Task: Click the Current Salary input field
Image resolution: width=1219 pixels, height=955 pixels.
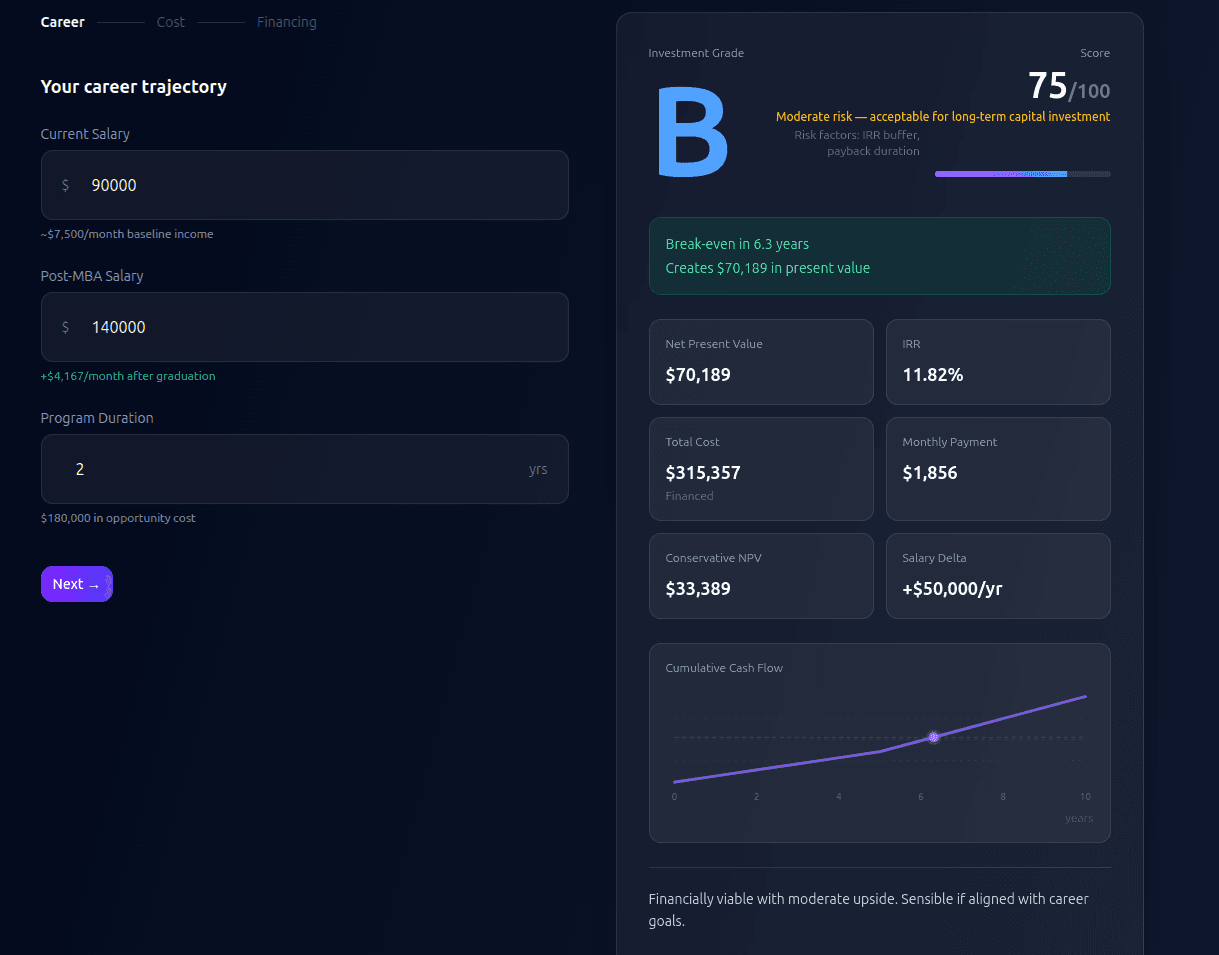Action: pos(304,184)
